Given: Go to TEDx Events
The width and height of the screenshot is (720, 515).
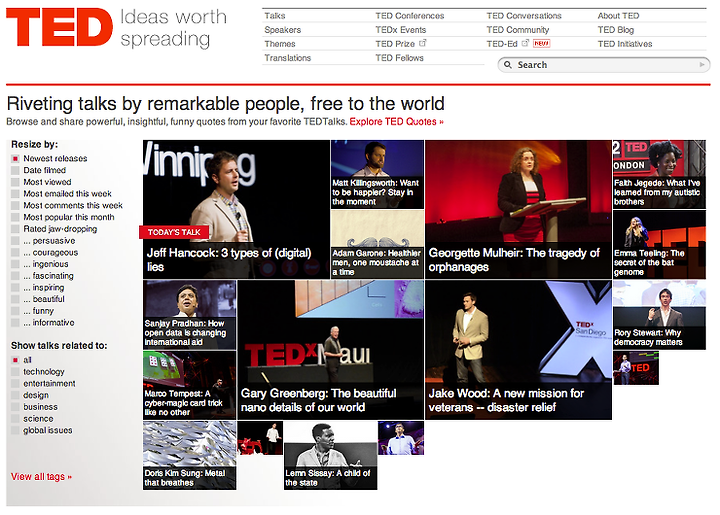Looking at the screenshot, I should pos(400,30).
